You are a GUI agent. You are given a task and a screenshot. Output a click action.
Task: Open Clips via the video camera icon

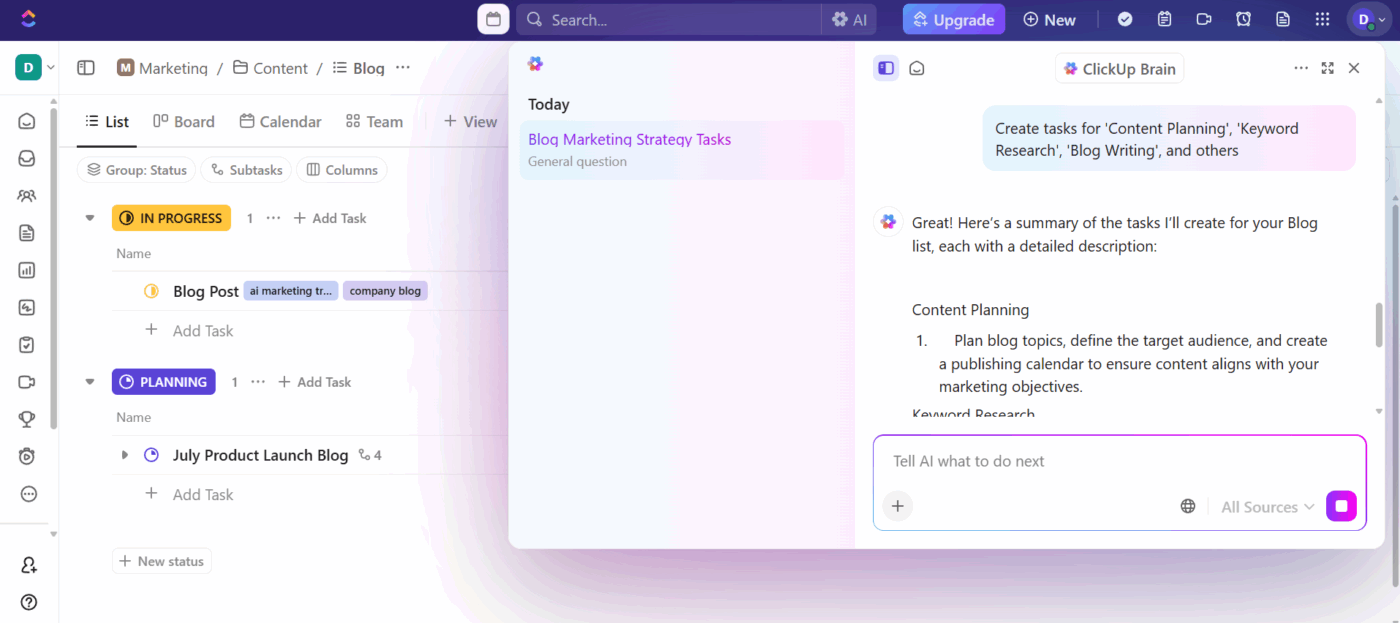pyautogui.click(x=27, y=381)
